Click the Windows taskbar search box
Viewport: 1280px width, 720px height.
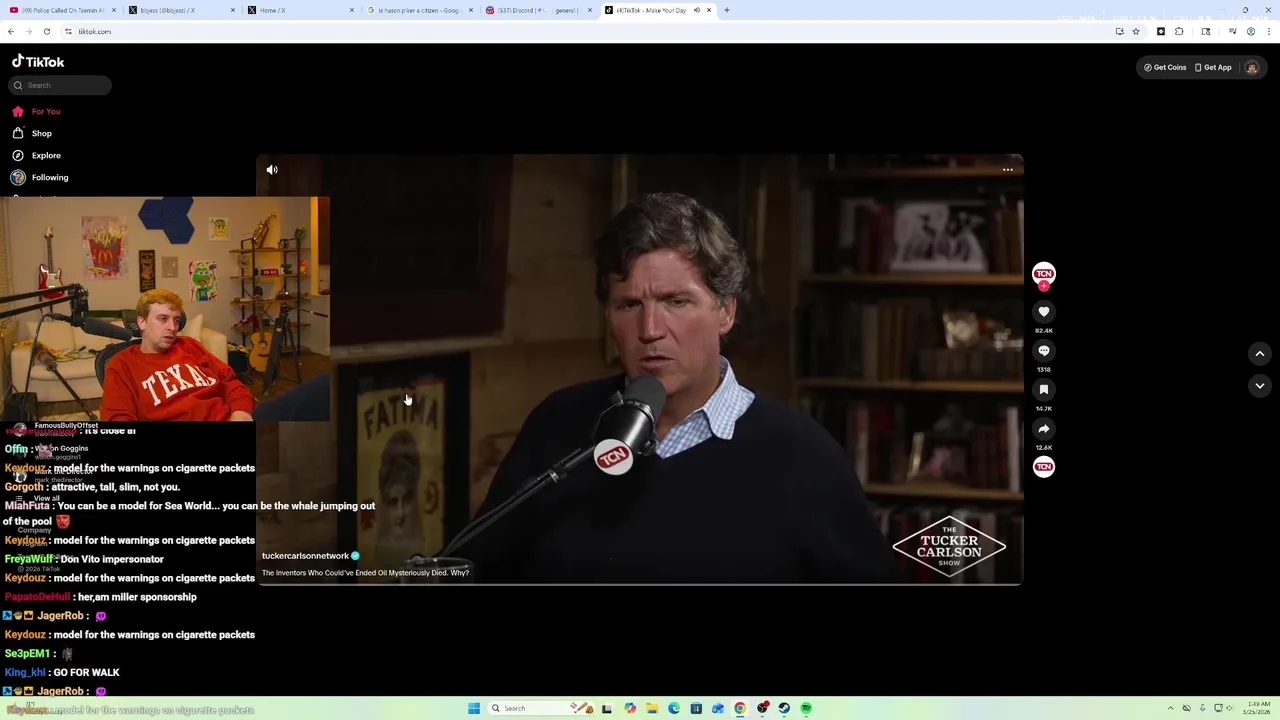tap(540, 708)
